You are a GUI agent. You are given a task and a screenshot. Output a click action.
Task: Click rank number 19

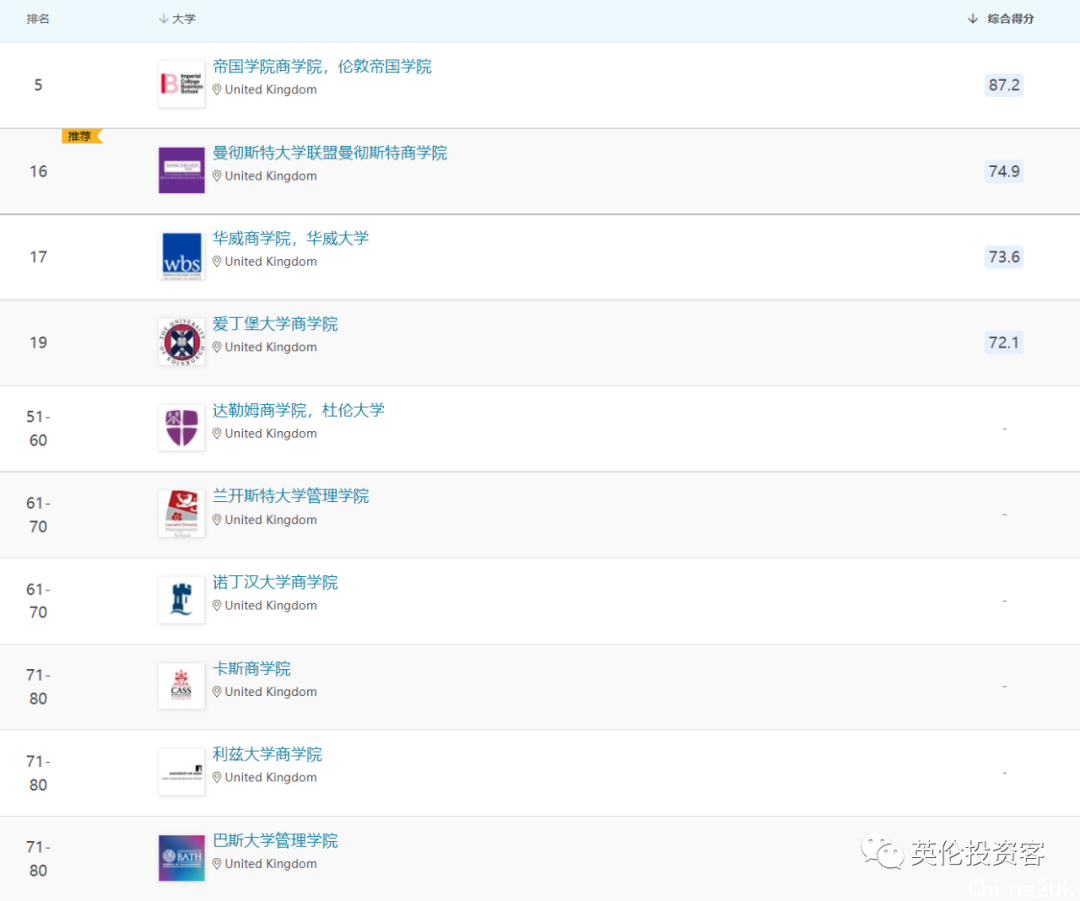pos(39,342)
